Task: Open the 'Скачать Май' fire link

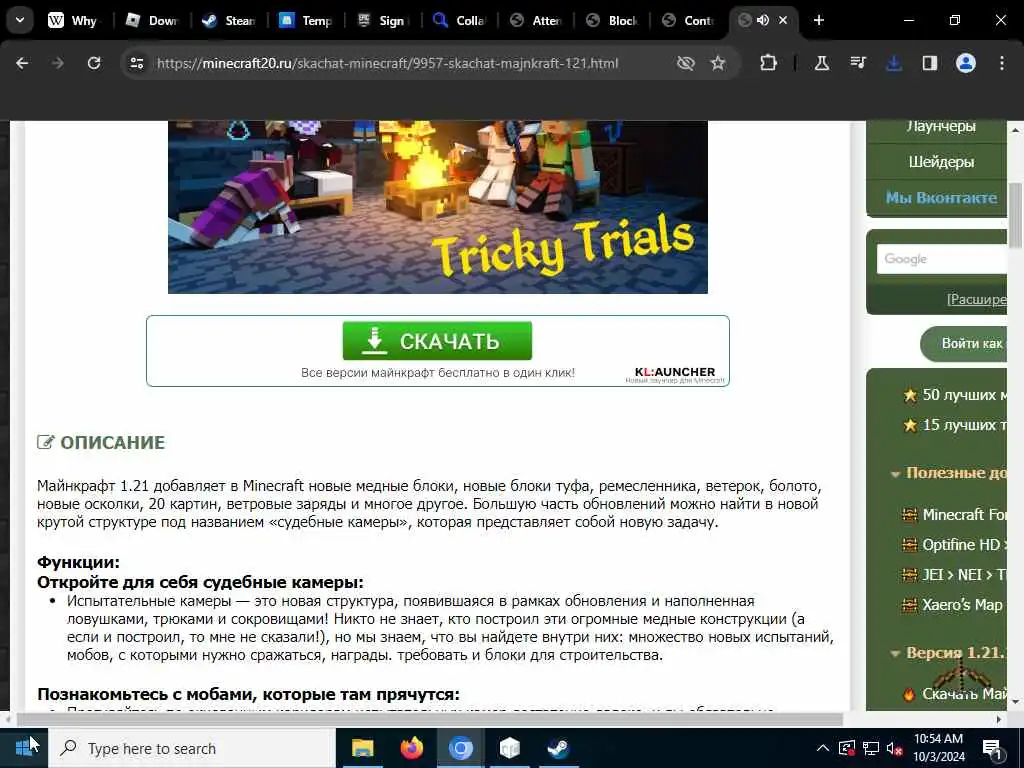Action: tap(963, 694)
